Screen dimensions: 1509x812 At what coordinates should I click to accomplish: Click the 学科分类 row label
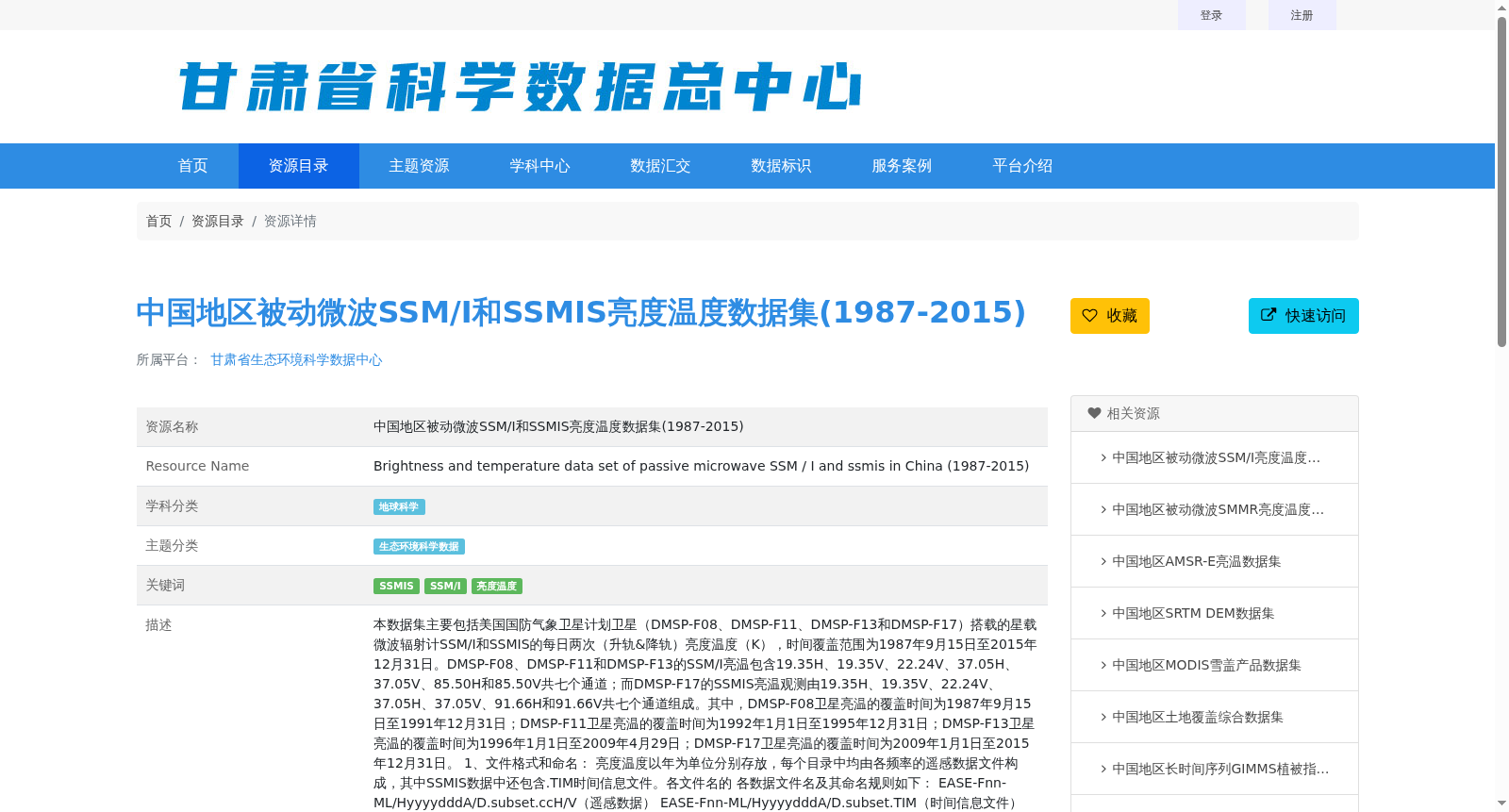click(x=172, y=505)
